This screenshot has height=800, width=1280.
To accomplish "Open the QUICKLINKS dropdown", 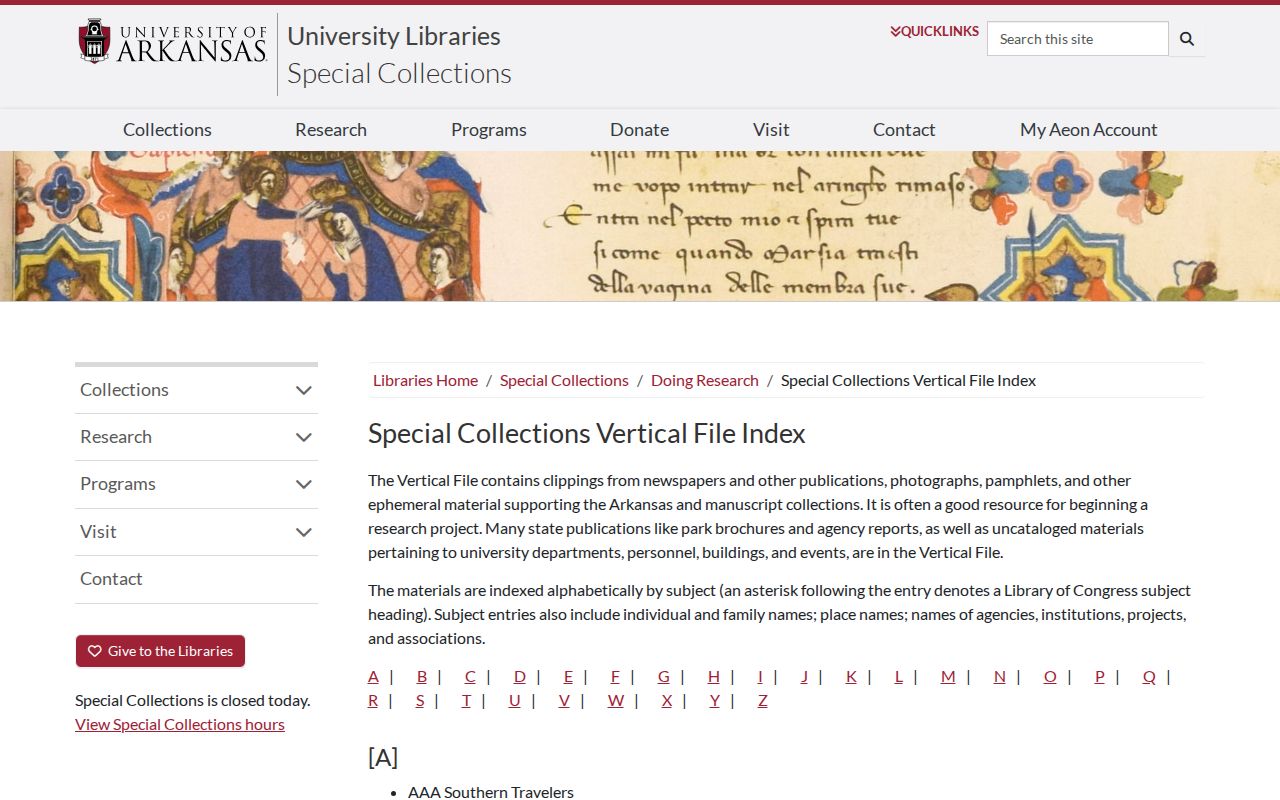I will coord(934,31).
